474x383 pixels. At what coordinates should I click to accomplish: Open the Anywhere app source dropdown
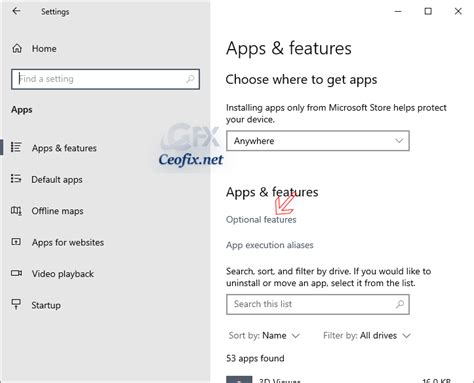(318, 141)
